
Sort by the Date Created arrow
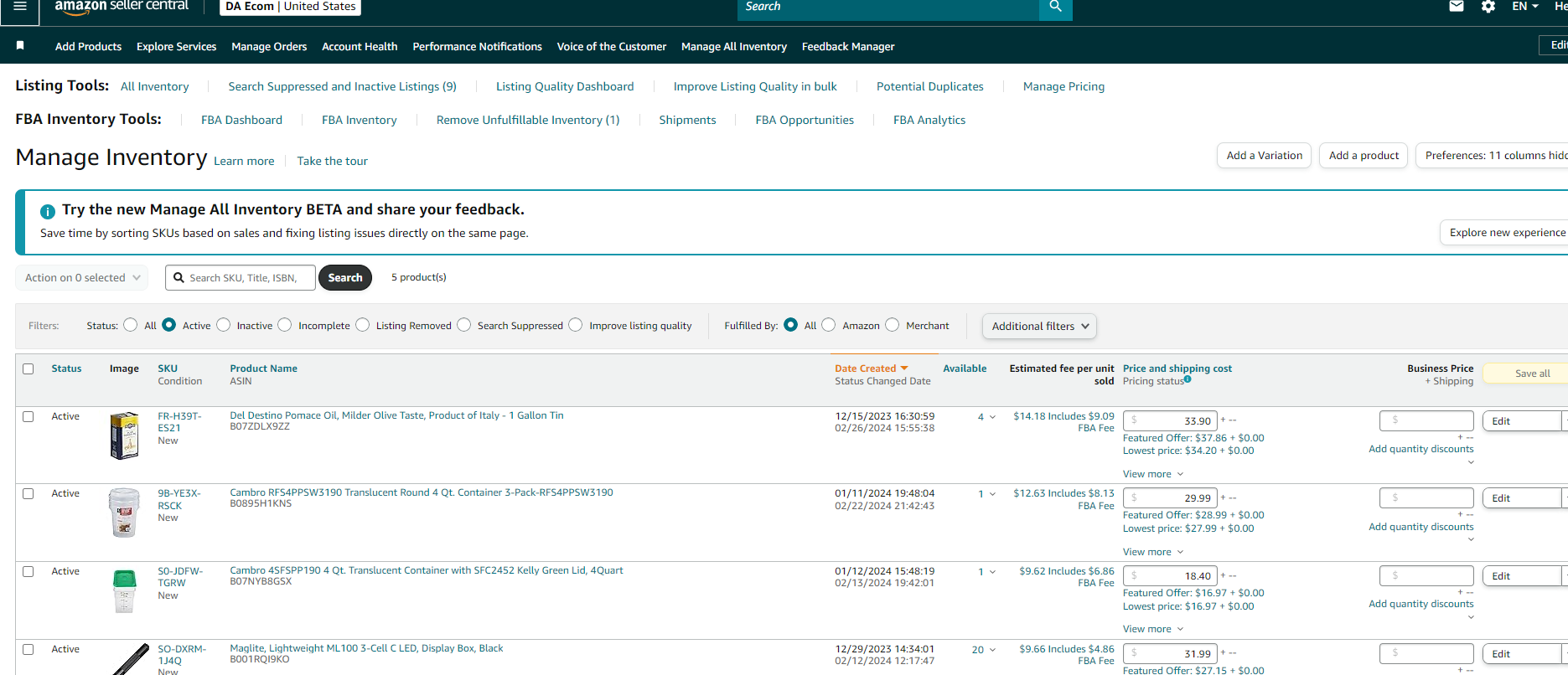904,368
